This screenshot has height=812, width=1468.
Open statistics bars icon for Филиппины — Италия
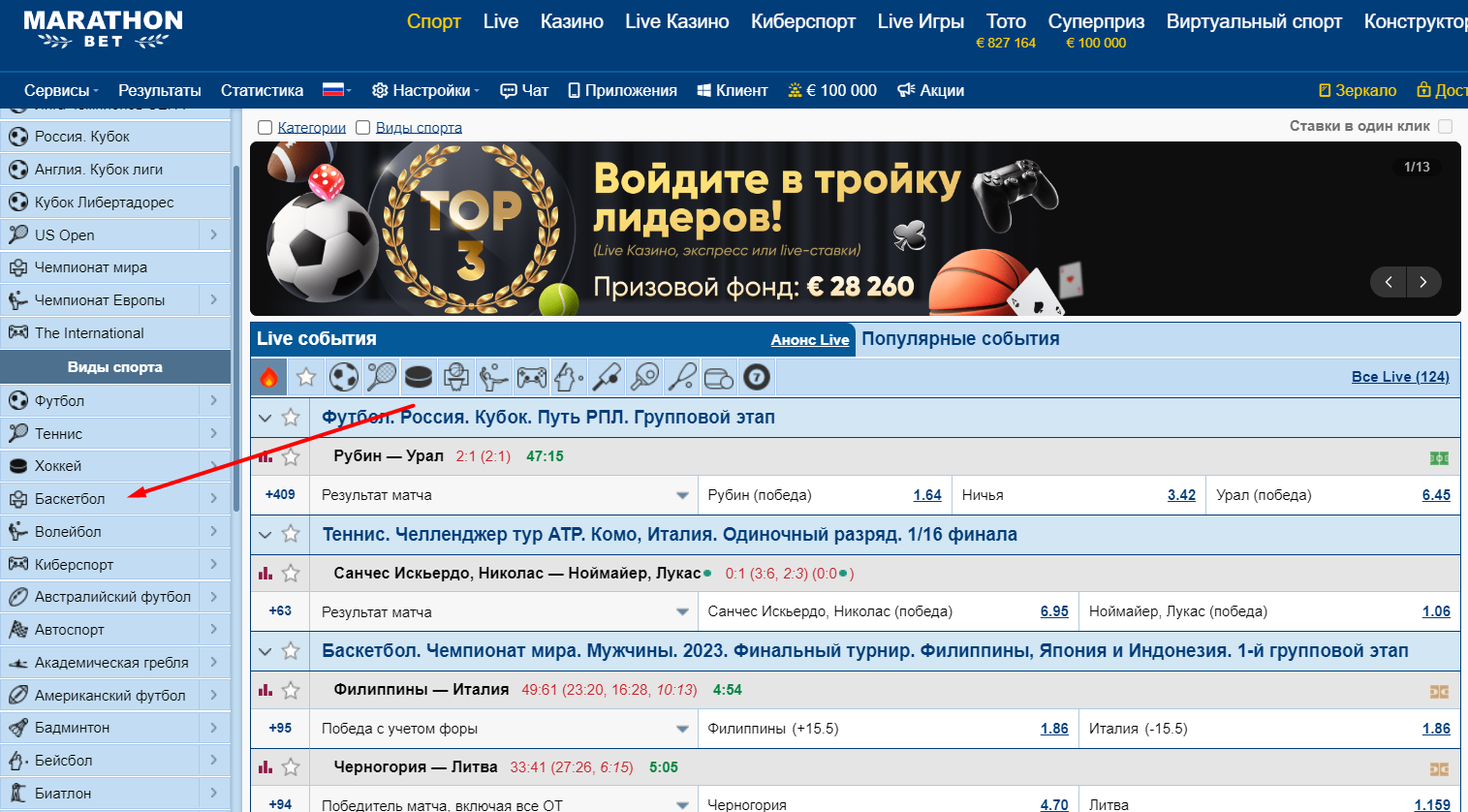point(265,690)
